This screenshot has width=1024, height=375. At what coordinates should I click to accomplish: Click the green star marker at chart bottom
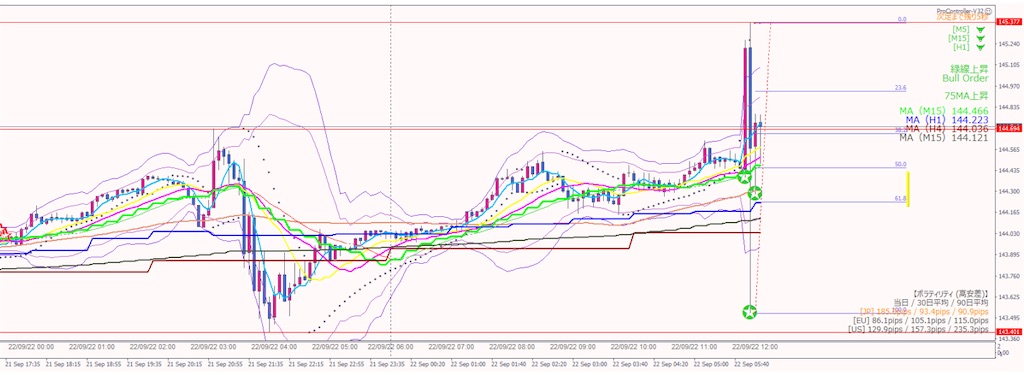coord(750,312)
